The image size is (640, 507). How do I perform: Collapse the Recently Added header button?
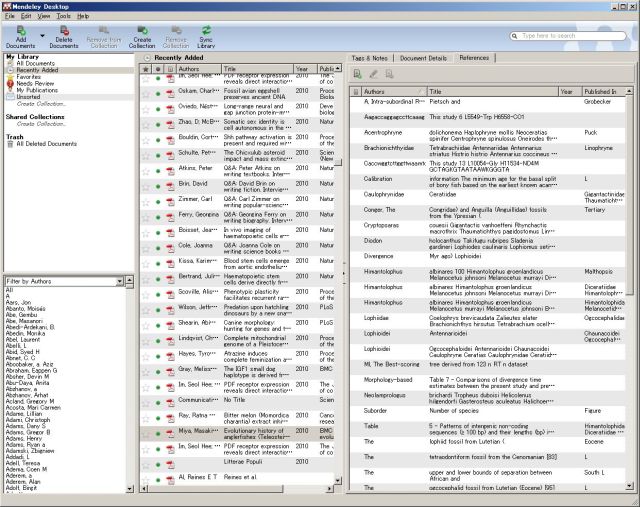147,58
